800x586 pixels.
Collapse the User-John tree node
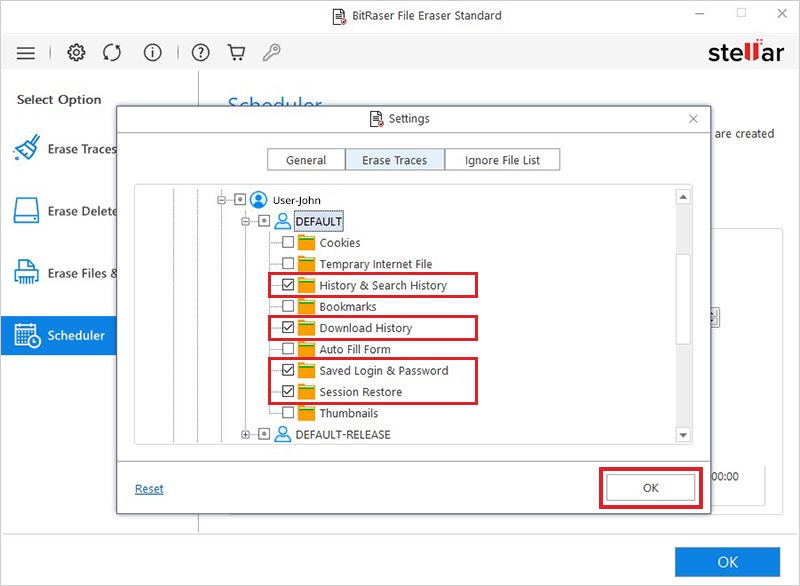pyautogui.click(x=221, y=200)
